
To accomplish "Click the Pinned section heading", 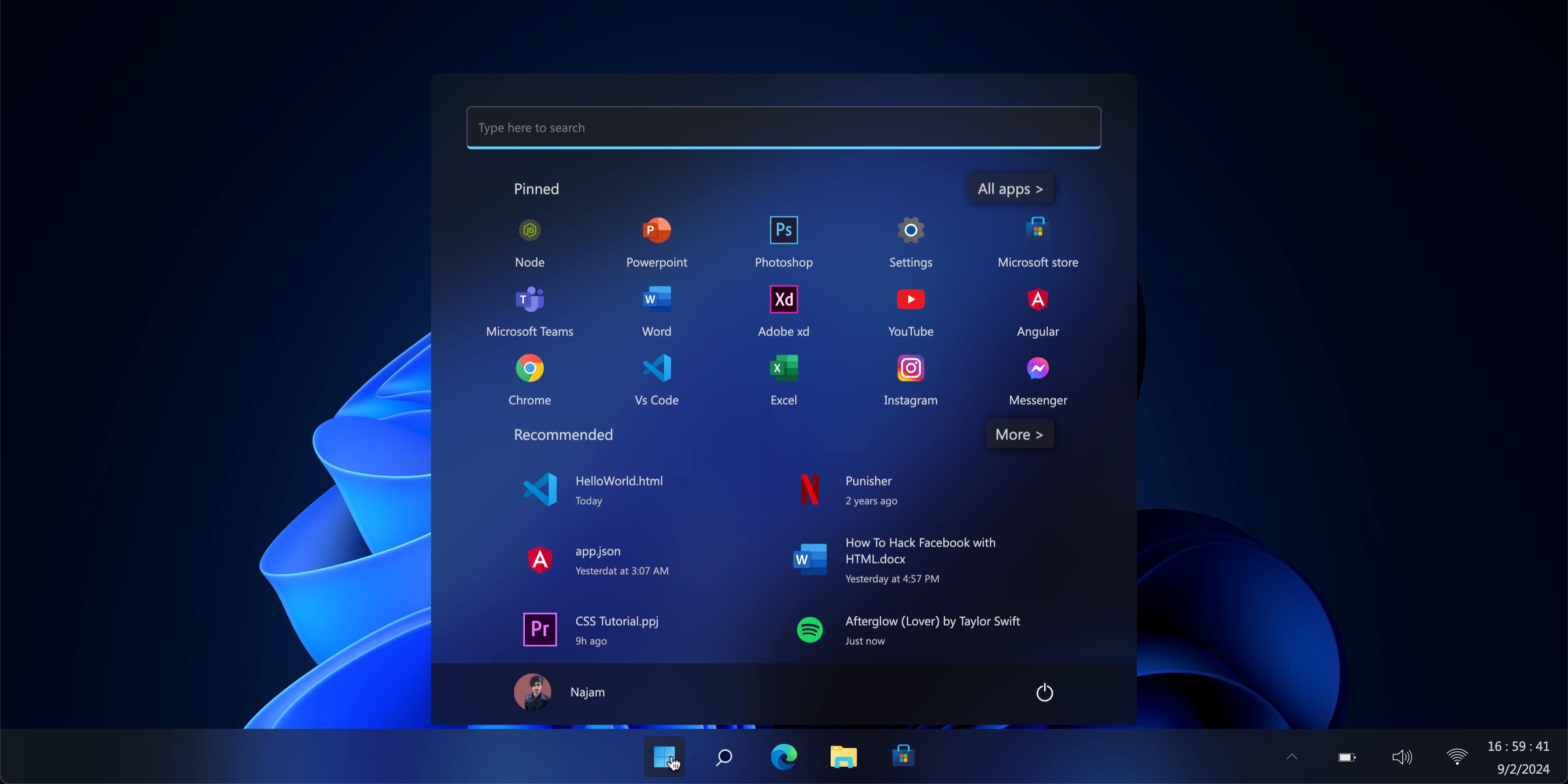I will click(x=536, y=188).
